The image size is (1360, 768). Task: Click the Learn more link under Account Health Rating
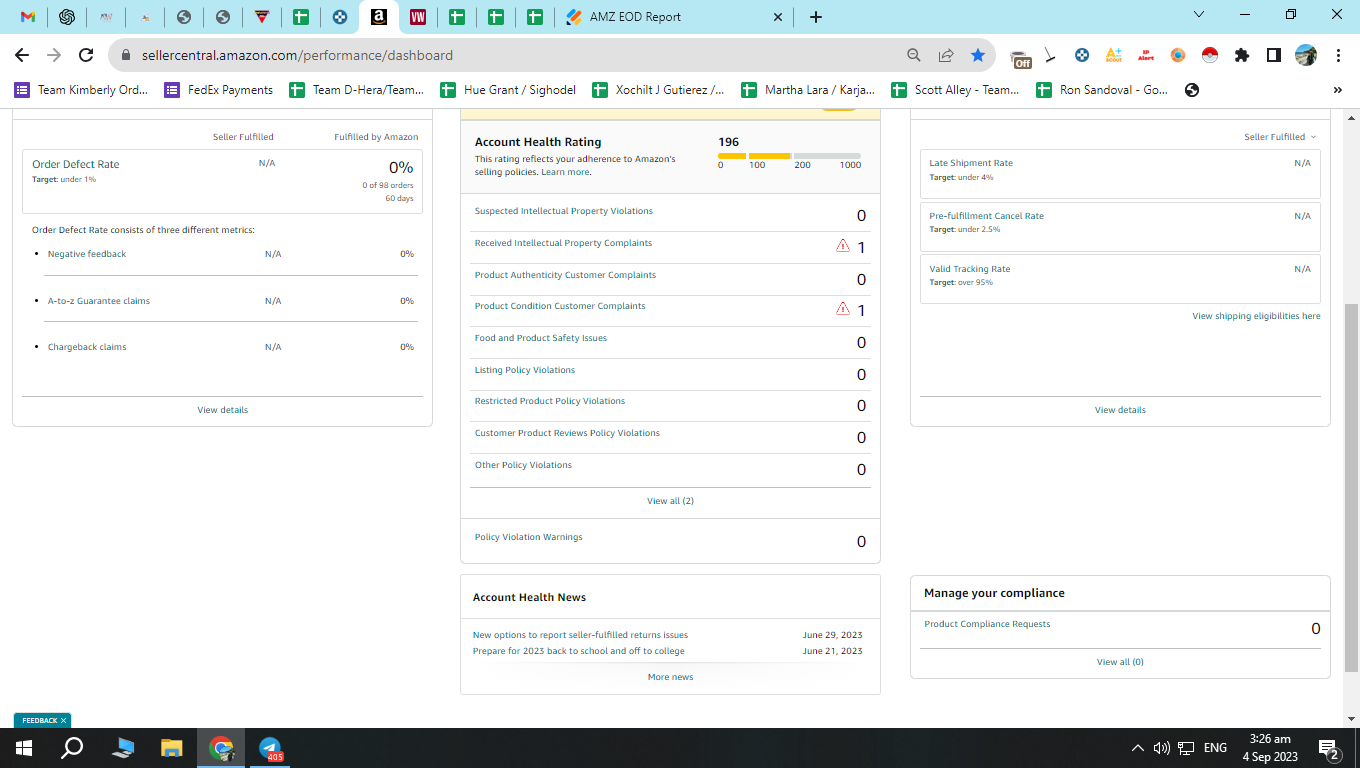(565, 172)
